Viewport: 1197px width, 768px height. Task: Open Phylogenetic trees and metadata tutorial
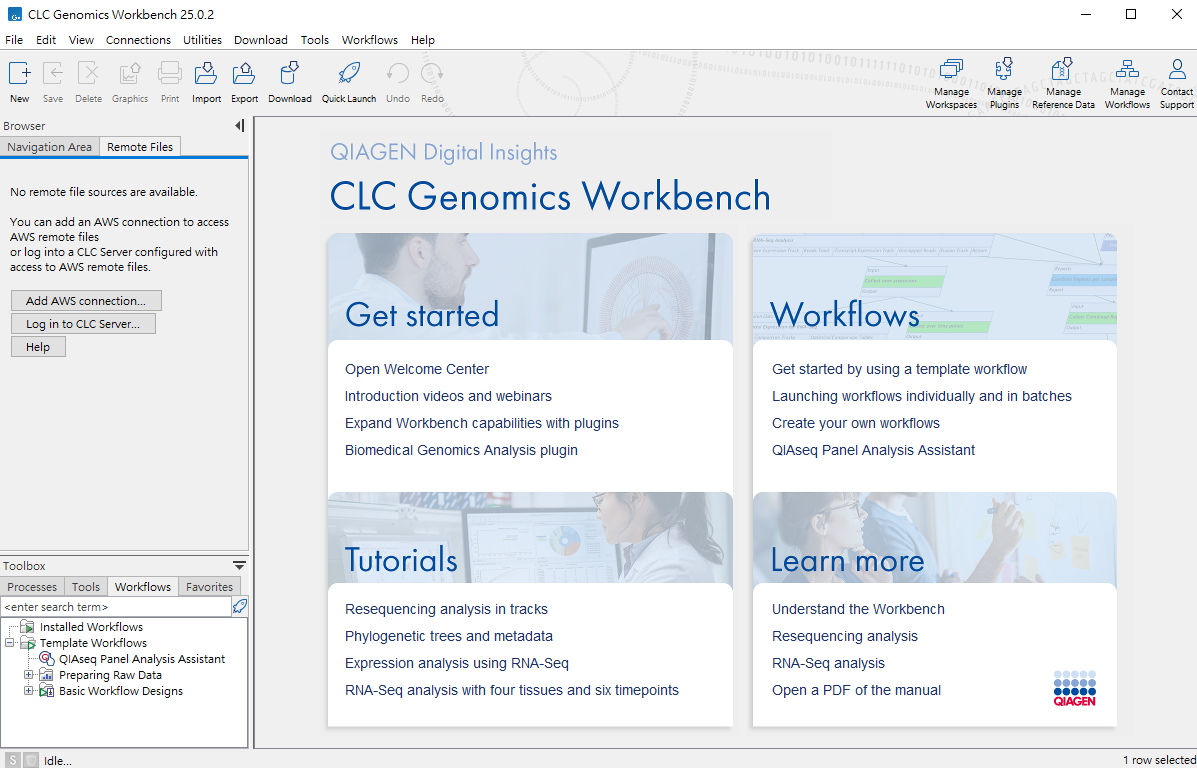pyautogui.click(x=448, y=636)
